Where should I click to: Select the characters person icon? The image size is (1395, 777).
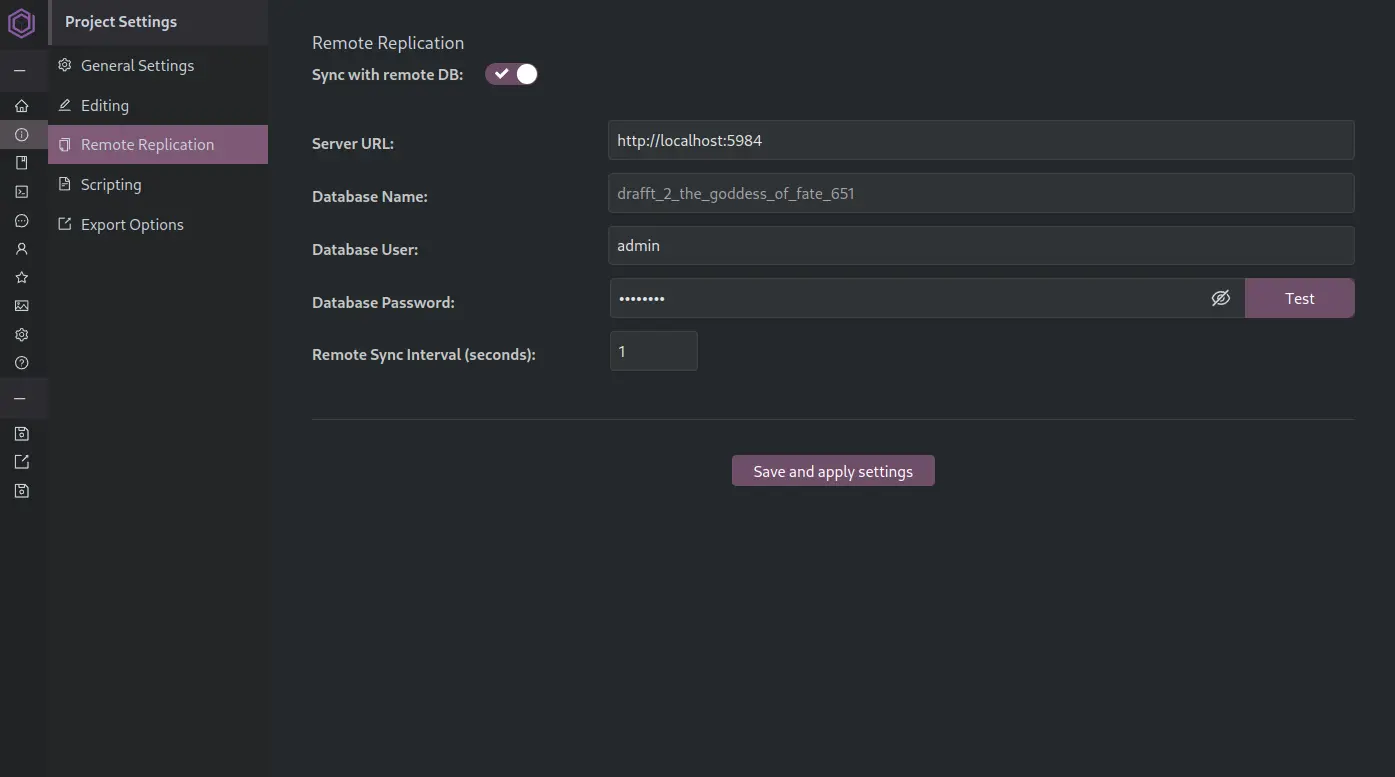click(x=21, y=249)
